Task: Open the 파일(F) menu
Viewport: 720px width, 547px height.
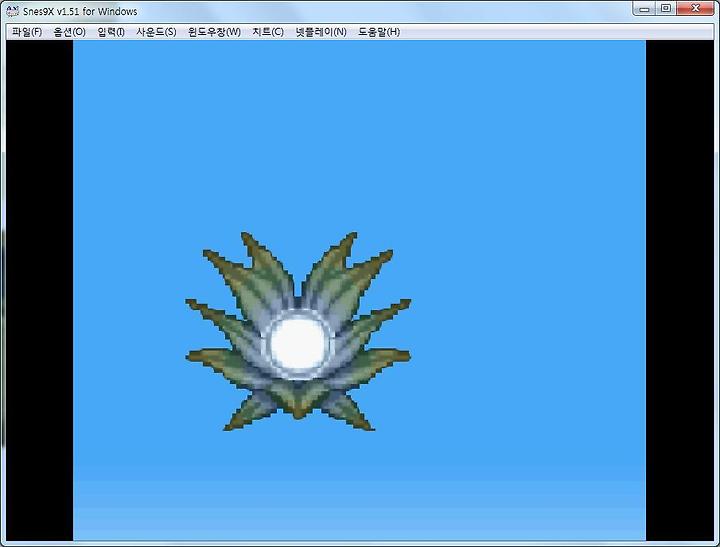Action: tap(27, 32)
